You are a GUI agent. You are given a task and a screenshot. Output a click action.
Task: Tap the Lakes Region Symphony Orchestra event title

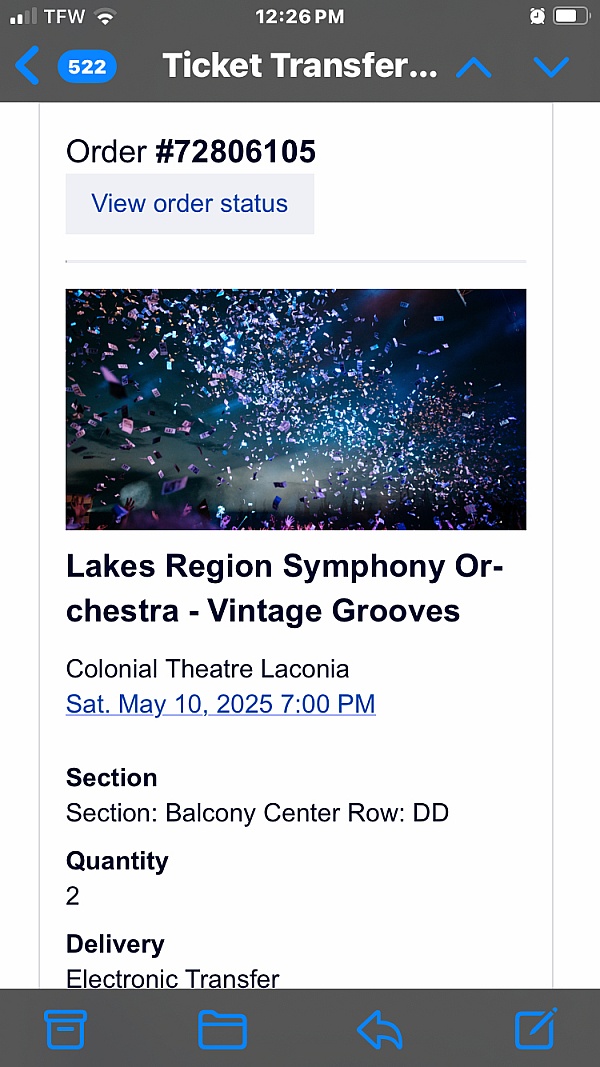(x=284, y=588)
